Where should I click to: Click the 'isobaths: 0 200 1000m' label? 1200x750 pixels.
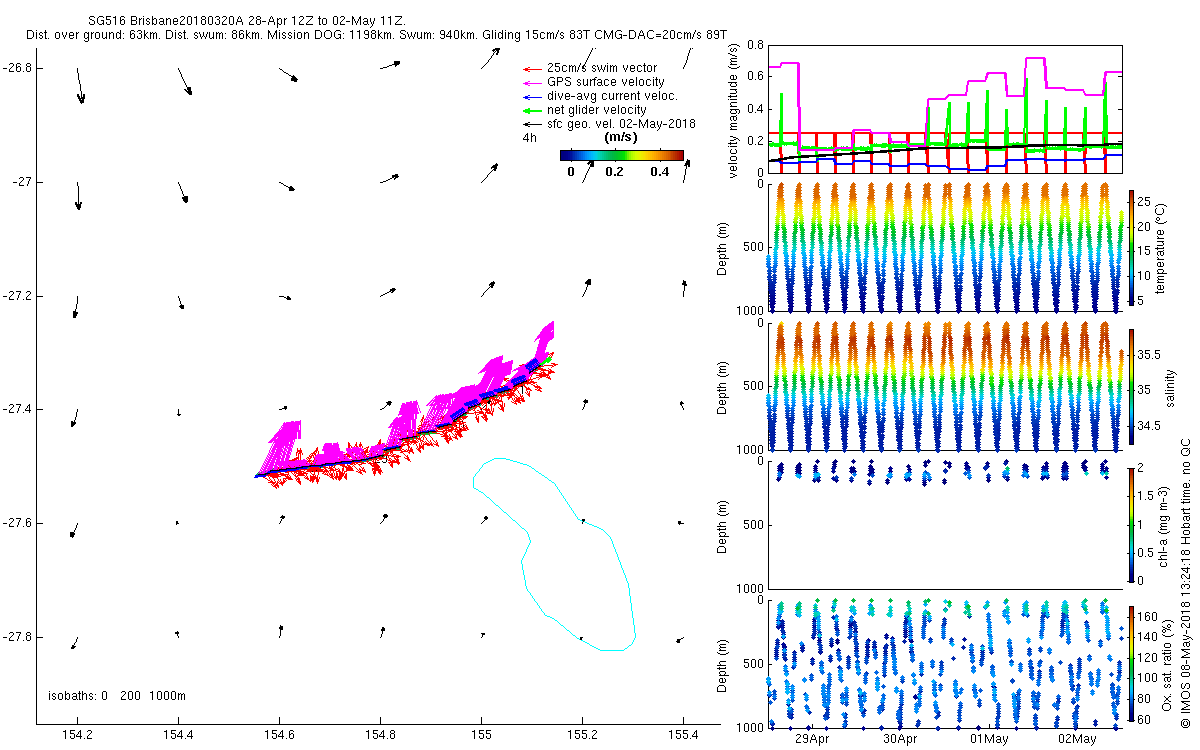[117, 696]
